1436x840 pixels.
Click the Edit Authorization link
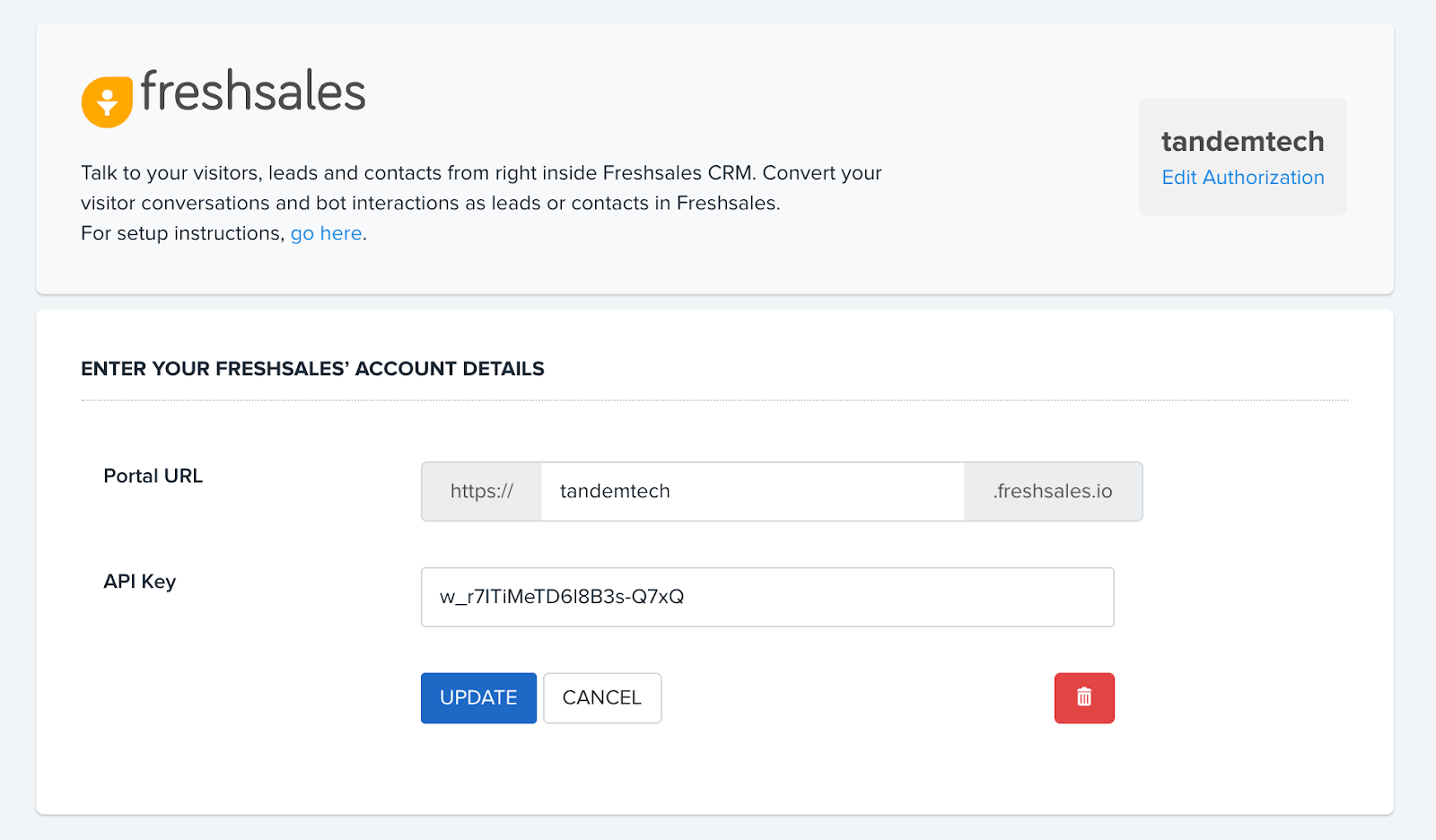[1242, 178]
